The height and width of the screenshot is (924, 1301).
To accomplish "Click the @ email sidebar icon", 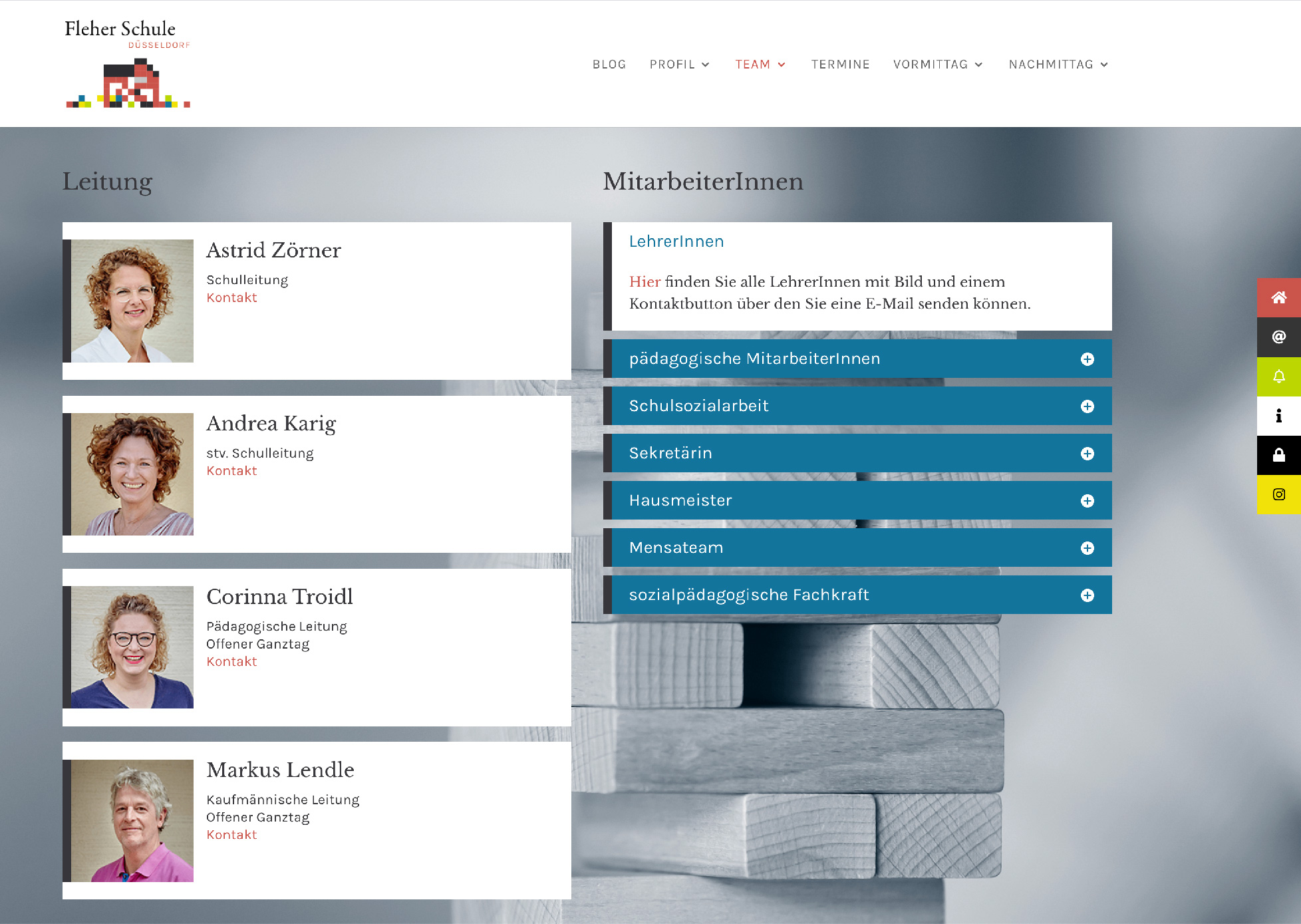I will (1278, 337).
